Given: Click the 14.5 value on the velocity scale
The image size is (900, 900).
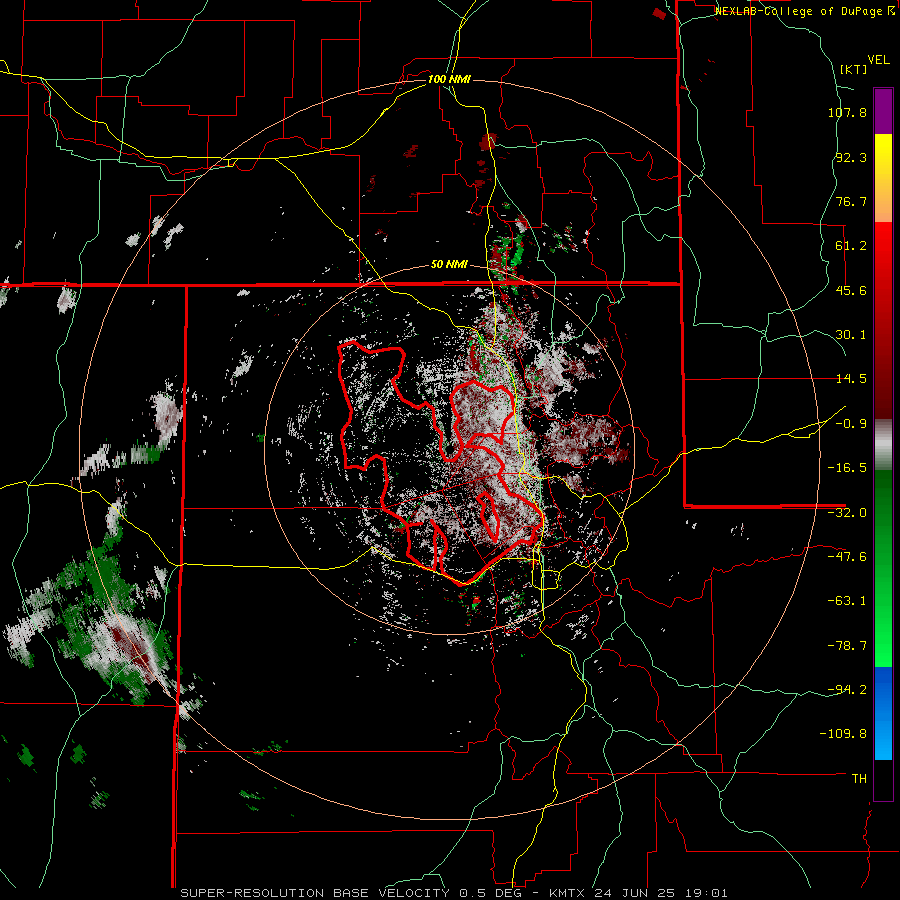Looking at the screenshot, I should point(851,379).
